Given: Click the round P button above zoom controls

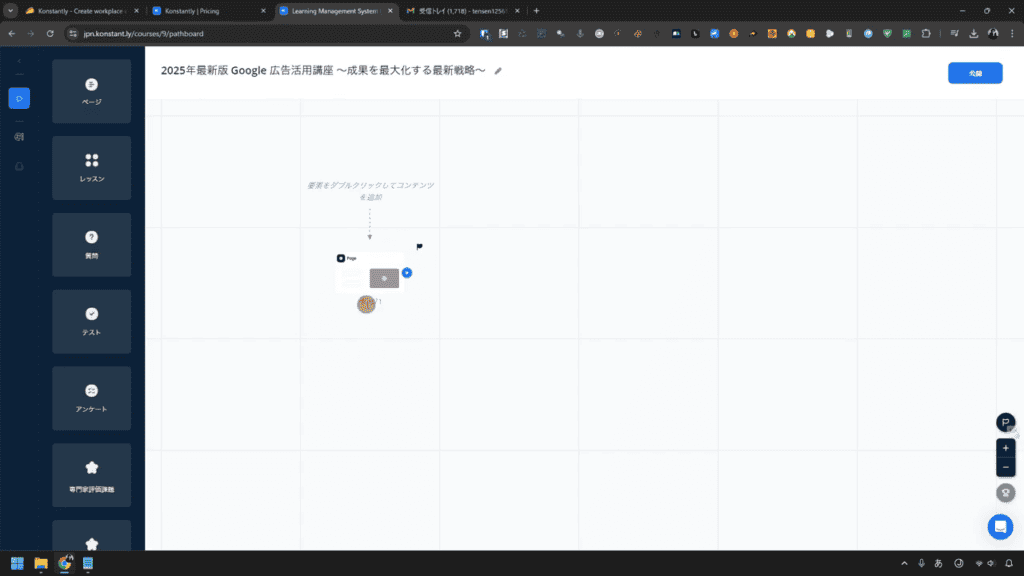Looking at the screenshot, I should tap(1006, 423).
